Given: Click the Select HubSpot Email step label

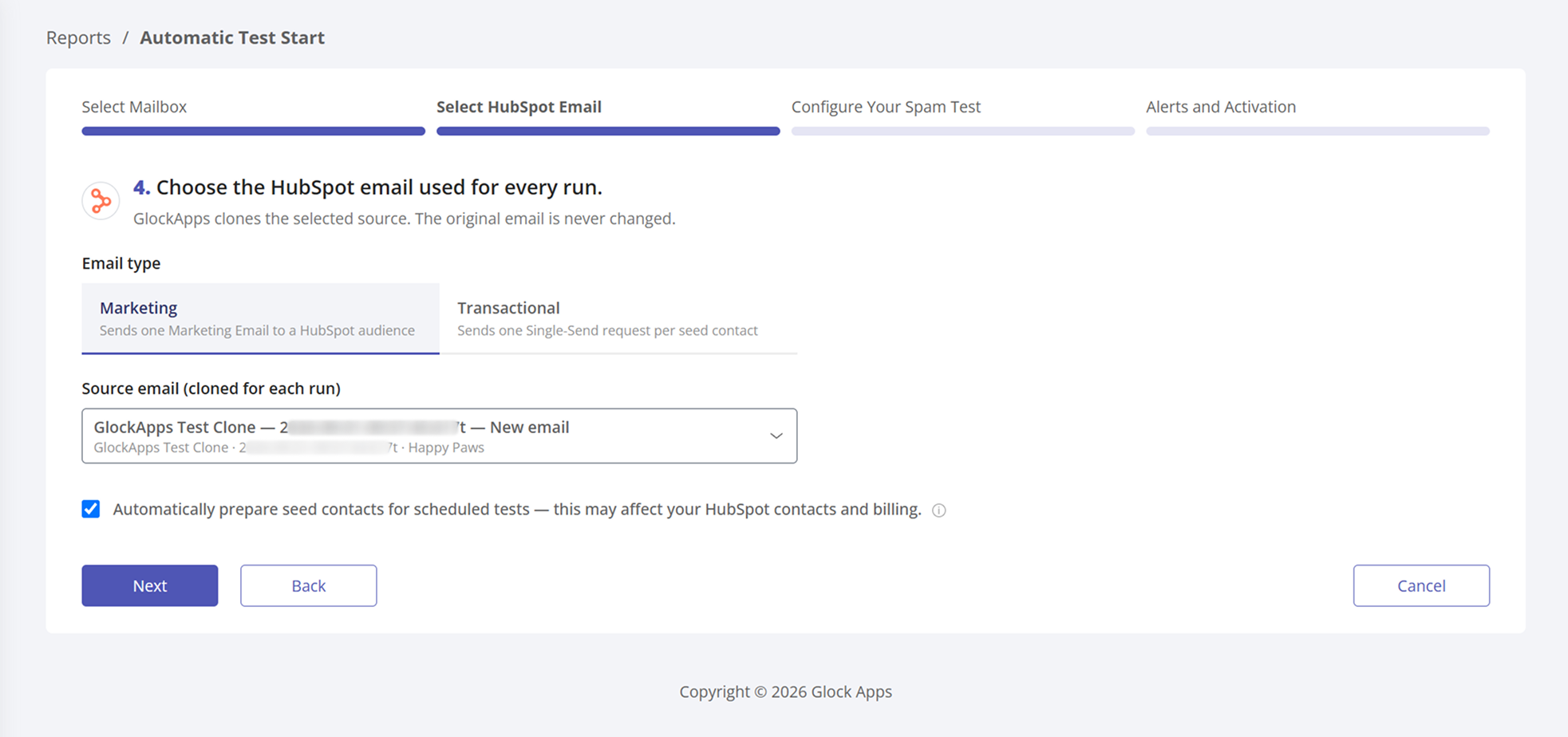Looking at the screenshot, I should [x=519, y=107].
